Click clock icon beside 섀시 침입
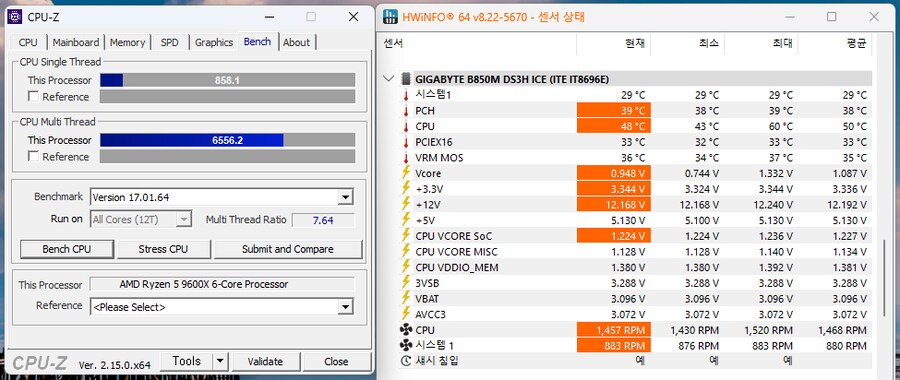Screen dimensions: 900x380 click(406, 361)
